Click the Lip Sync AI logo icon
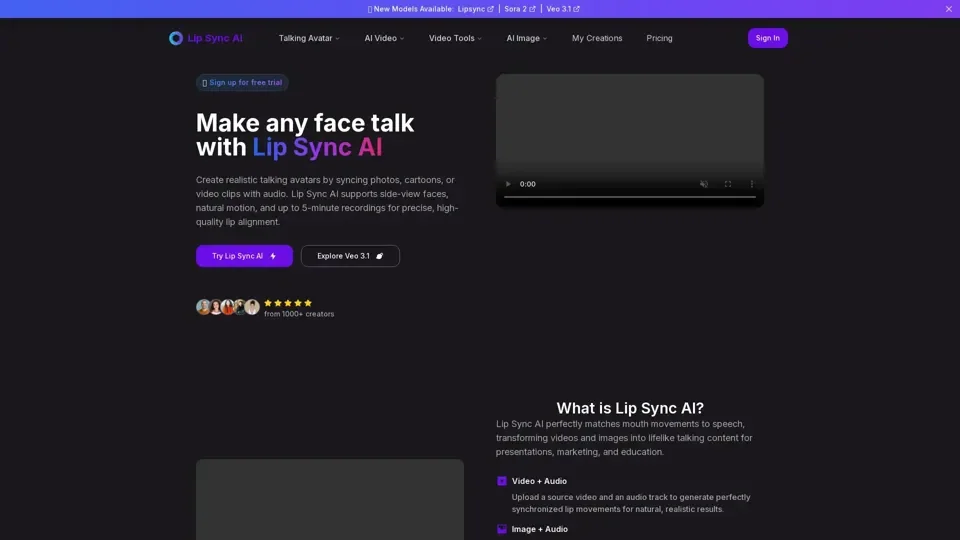This screenshot has height=540, width=960. 176,38
